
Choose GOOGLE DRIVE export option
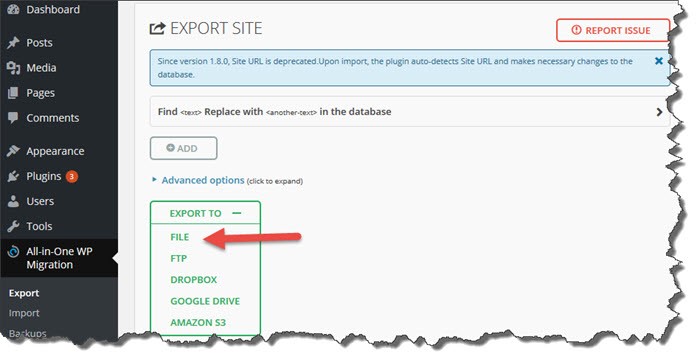(205, 301)
